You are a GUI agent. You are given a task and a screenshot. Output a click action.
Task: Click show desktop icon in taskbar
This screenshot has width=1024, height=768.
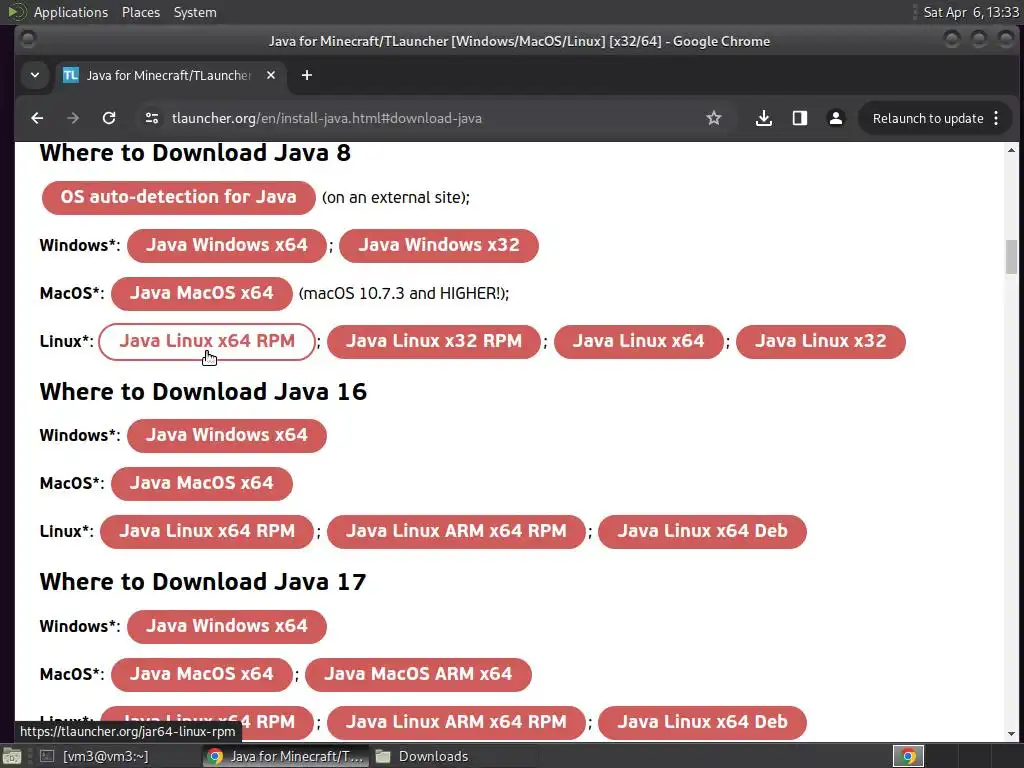click(12, 756)
